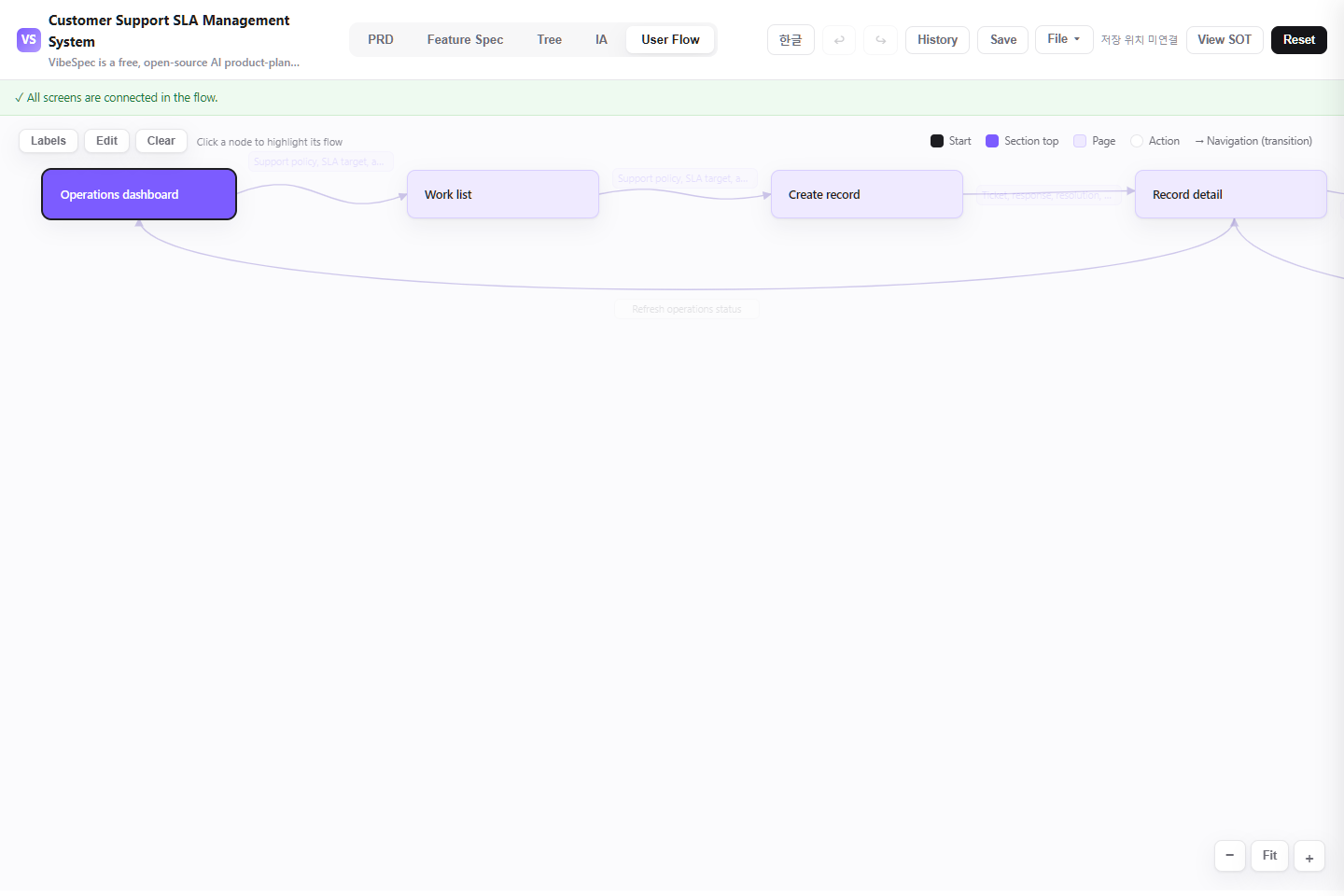
Task: Click the Reset button
Action: 1299,40
